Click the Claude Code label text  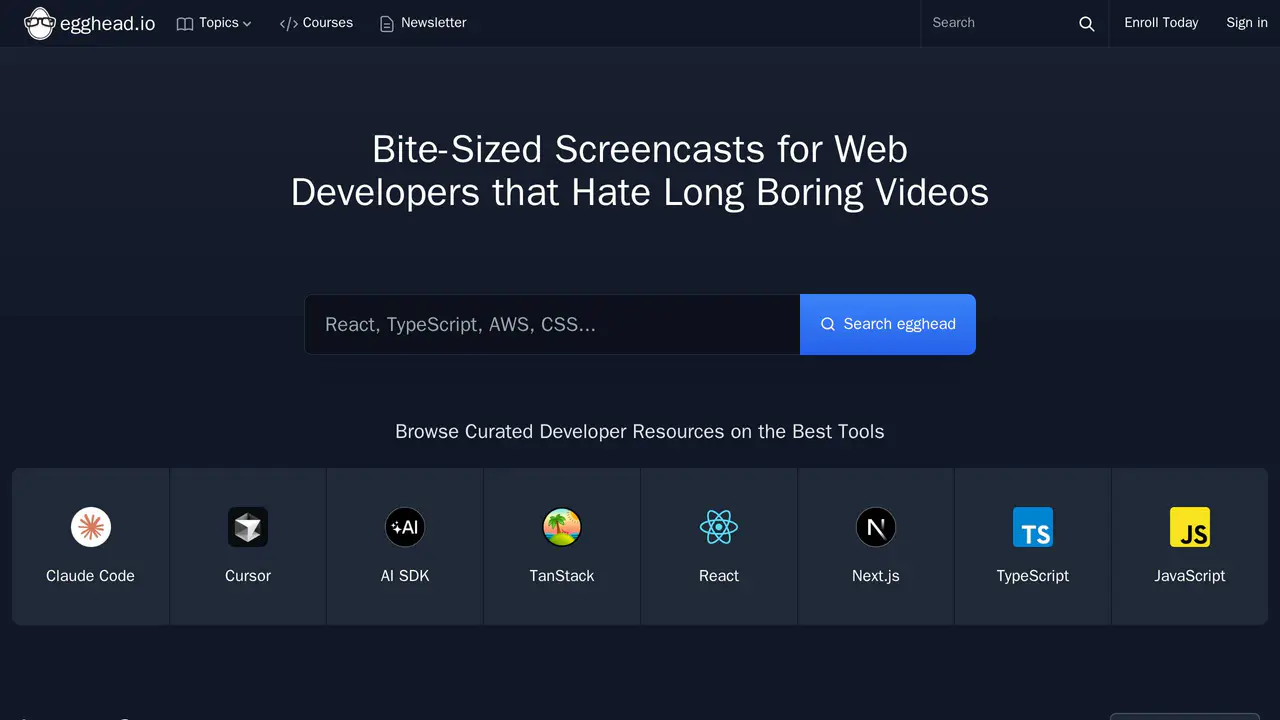click(90, 576)
